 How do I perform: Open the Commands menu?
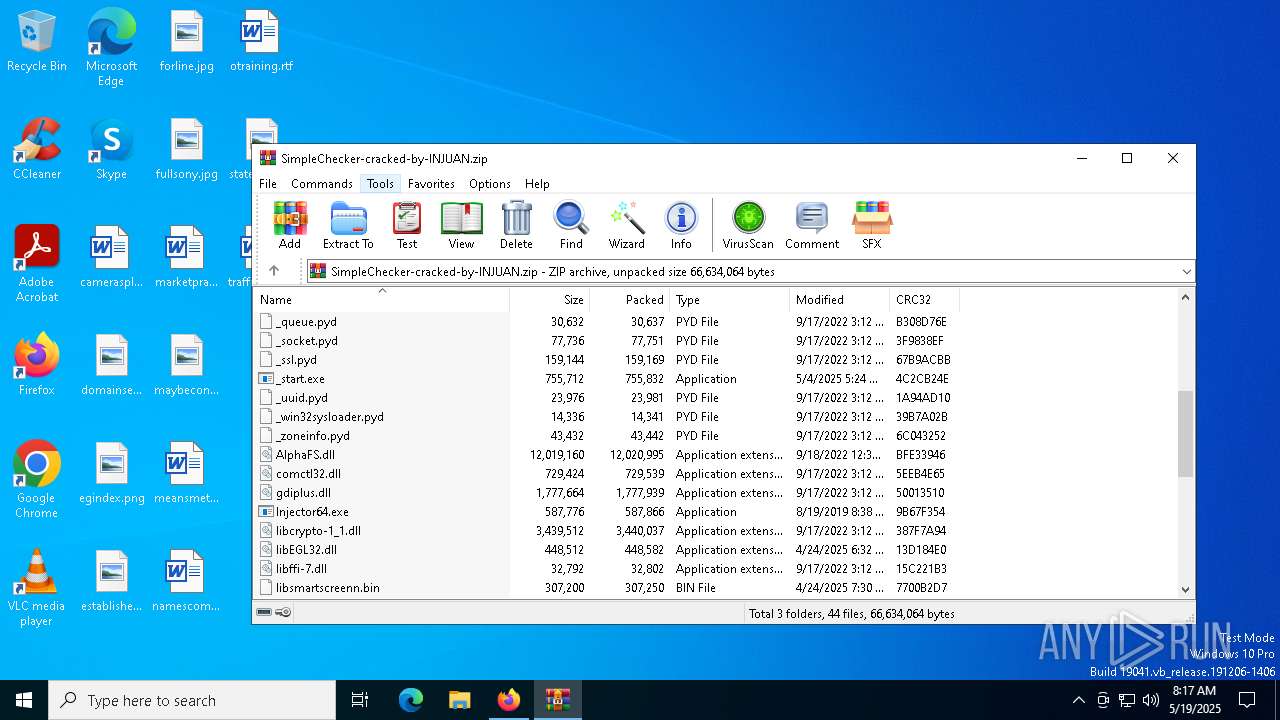pos(322,184)
